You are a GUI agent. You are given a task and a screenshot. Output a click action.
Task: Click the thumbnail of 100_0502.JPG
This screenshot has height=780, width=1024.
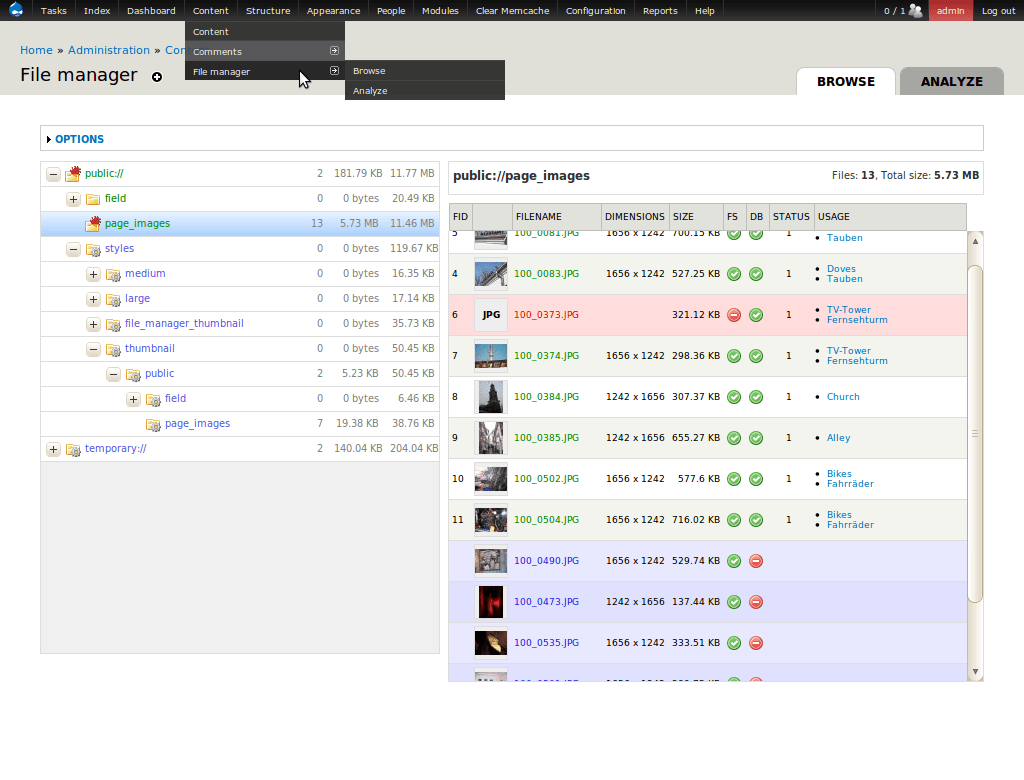tap(490, 479)
